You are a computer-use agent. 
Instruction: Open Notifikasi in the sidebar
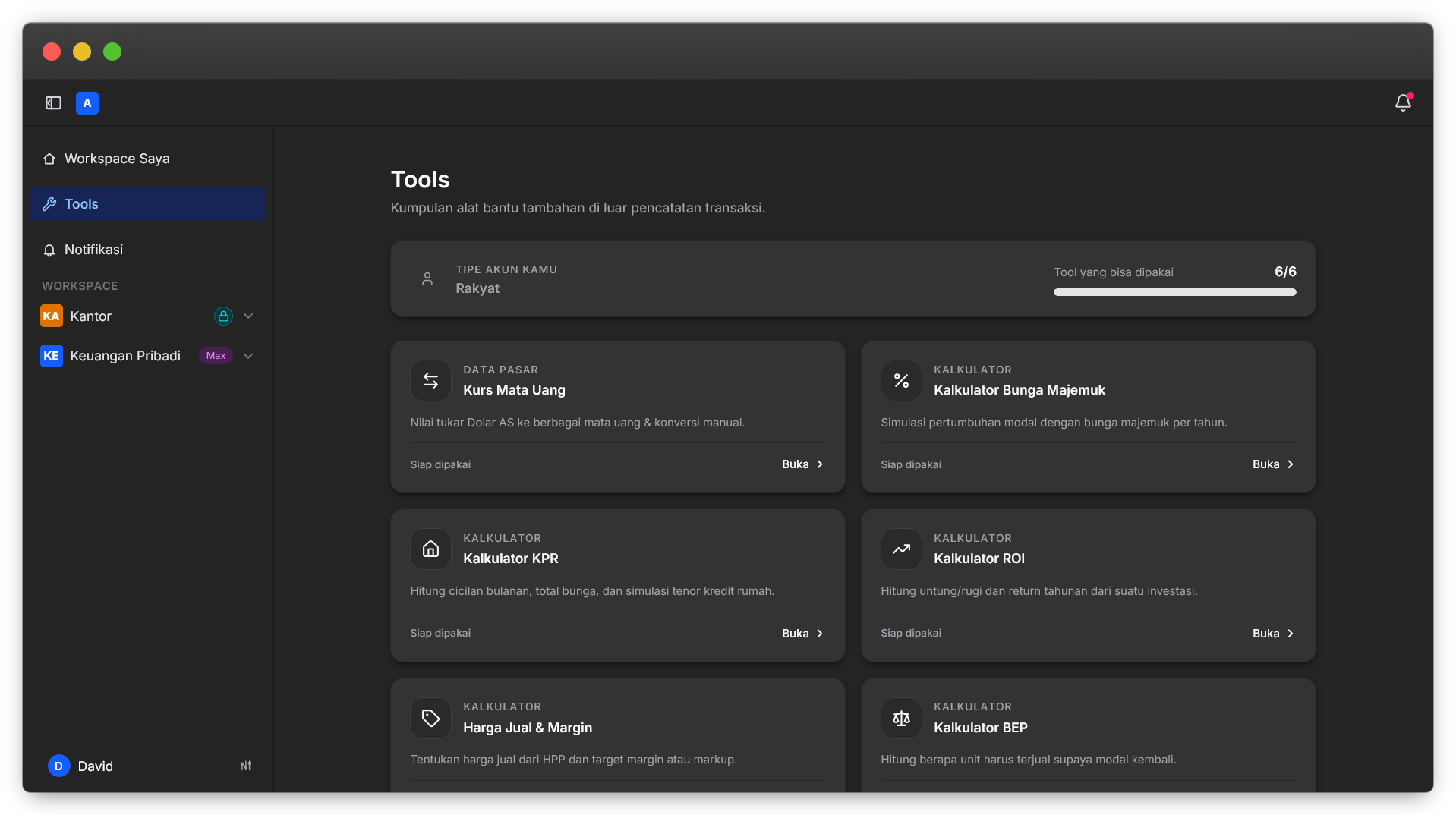pyautogui.click(x=148, y=250)
